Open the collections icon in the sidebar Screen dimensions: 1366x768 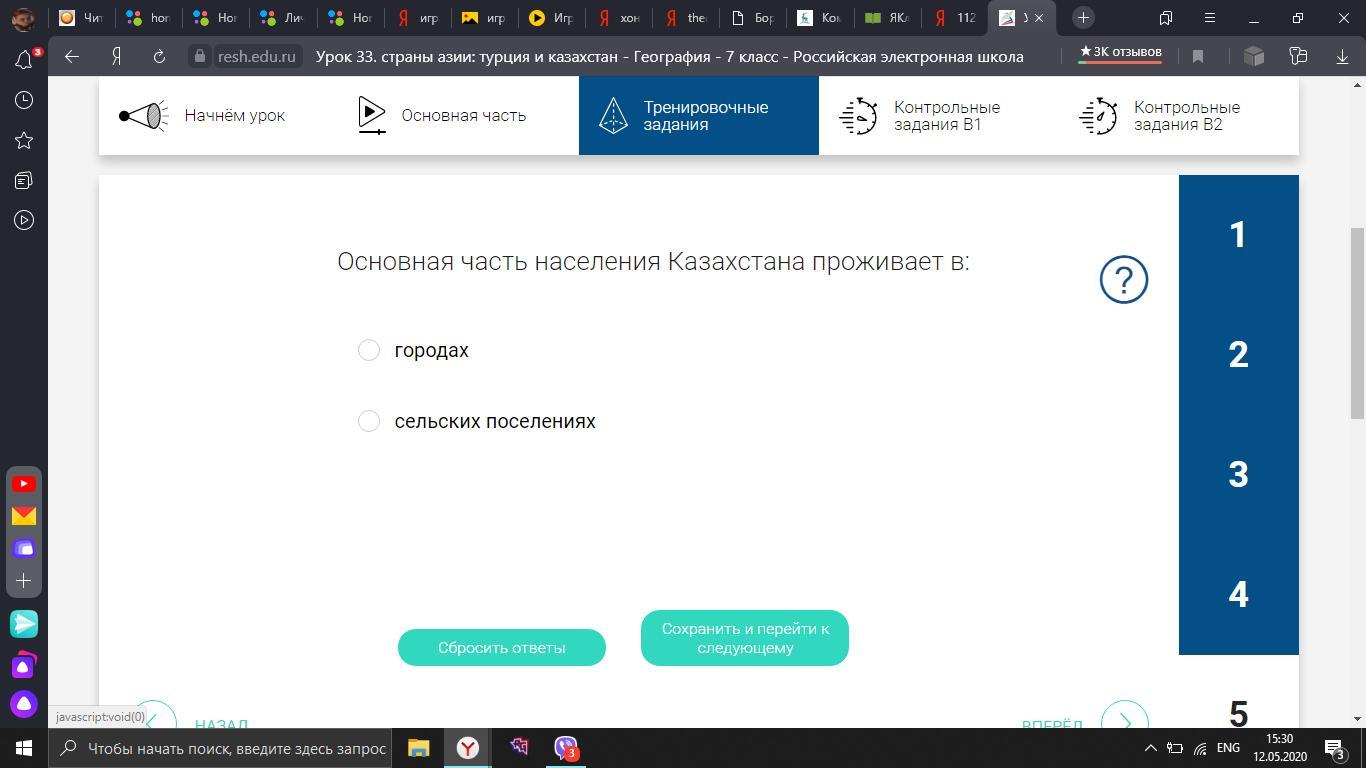coord(24,180)
